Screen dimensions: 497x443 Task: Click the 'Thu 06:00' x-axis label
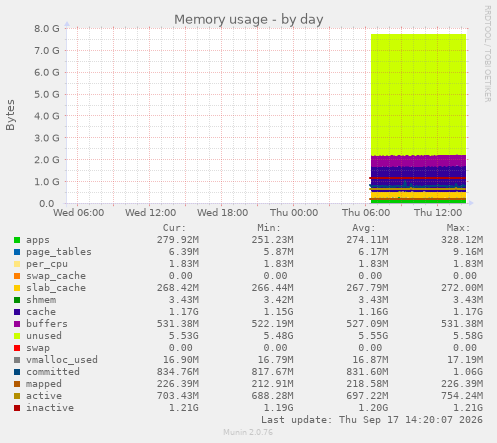pos(366,213)
